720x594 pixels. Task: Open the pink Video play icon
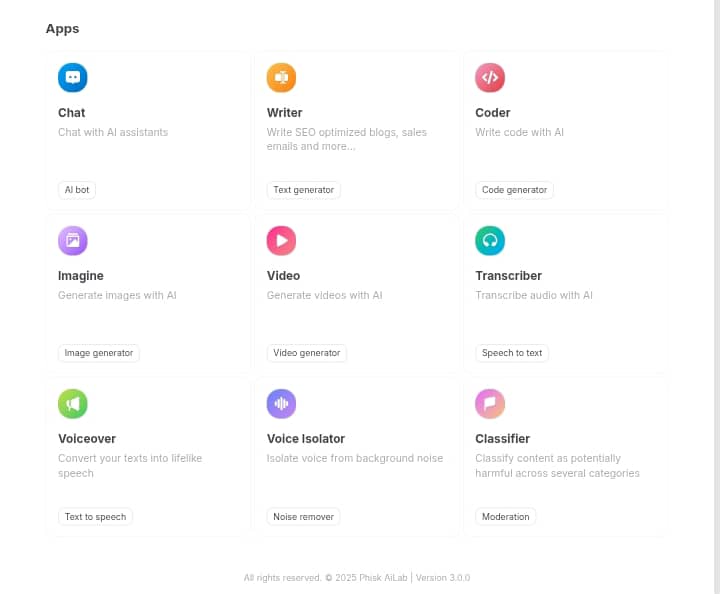281,241
